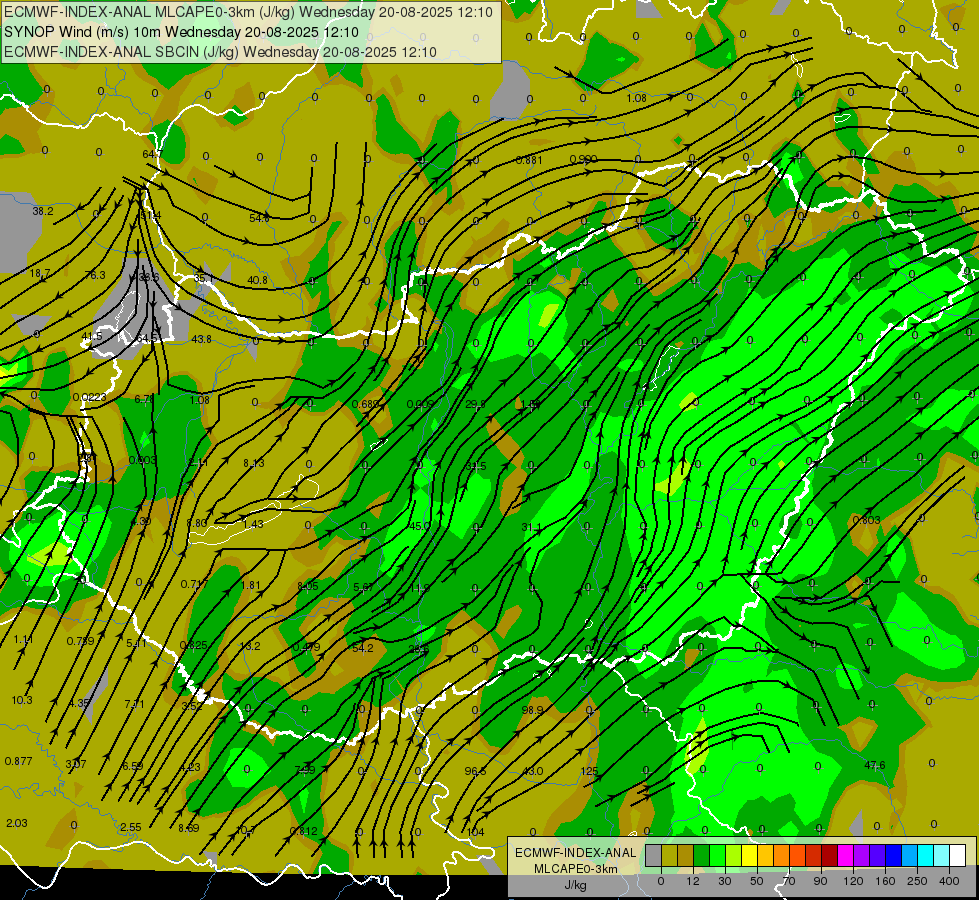This screenshot has height=900, width=979.
Task: Click the map value '3.07'
Action: [x=76, y=764]
